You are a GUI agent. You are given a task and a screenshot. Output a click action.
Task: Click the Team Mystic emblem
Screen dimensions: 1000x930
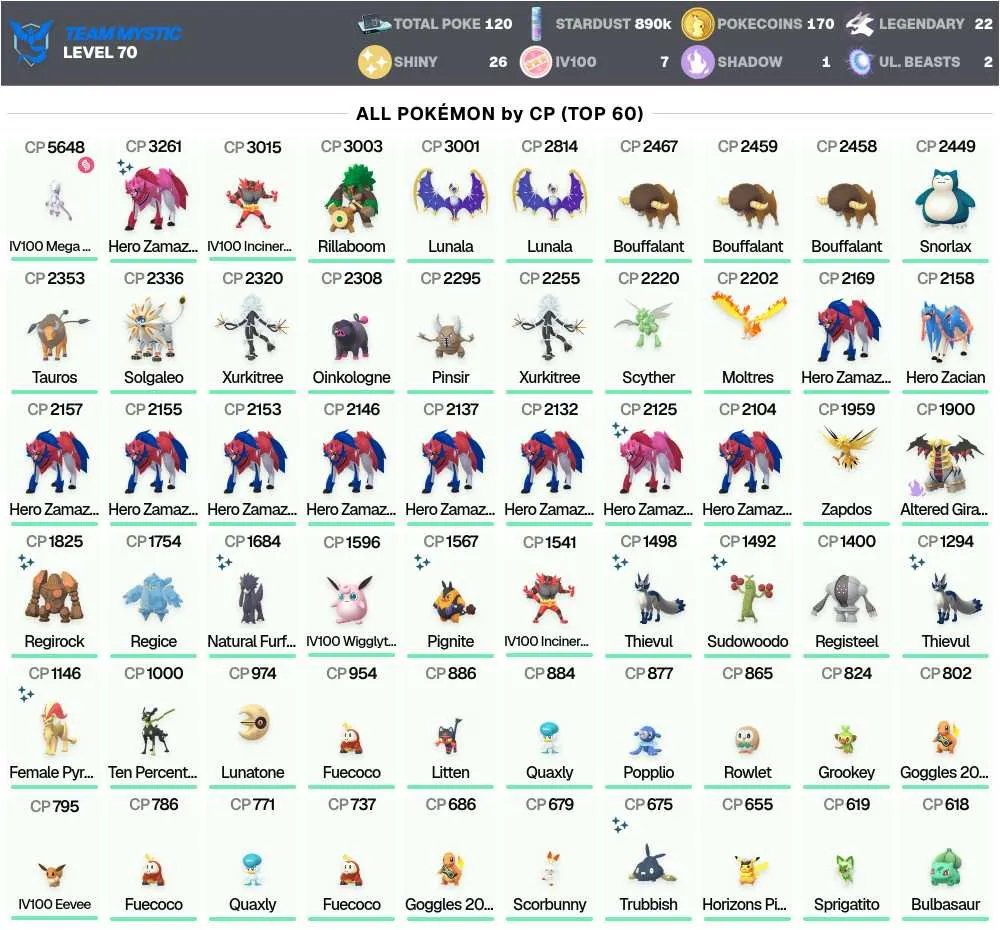[32, 42]
